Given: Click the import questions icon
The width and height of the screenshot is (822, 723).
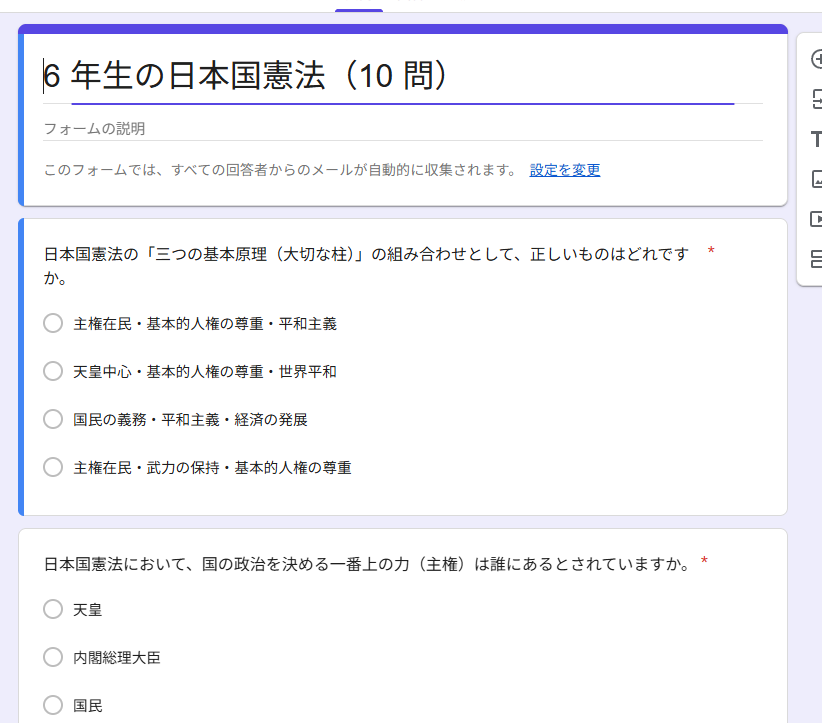Looking at the screenshot, I should pyautogui.click(x=817, y=99).
